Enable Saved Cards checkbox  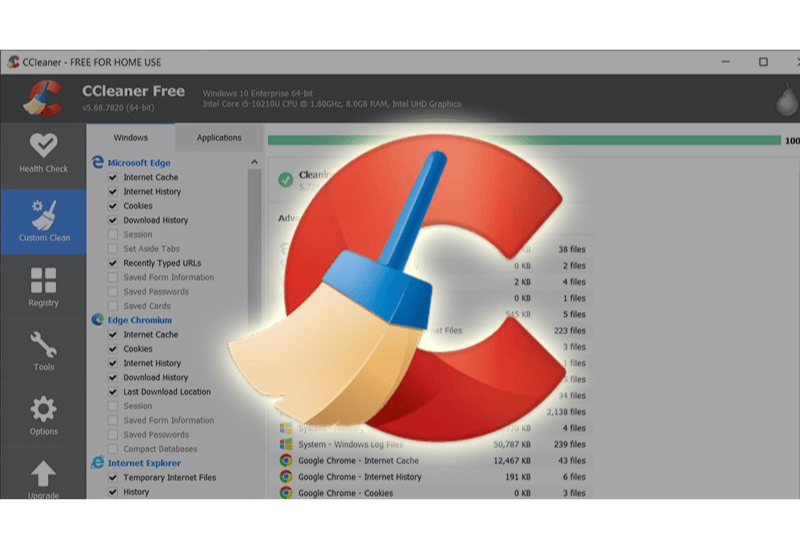pyautogui.click(x=113, y=306)
